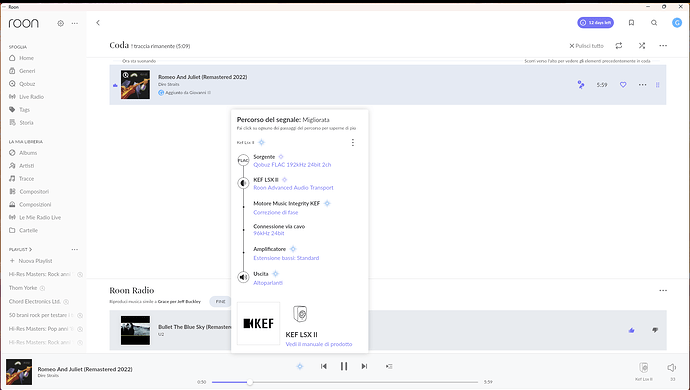
Task: Open the queue icon in playback bar
Action: tap(389, 366)
